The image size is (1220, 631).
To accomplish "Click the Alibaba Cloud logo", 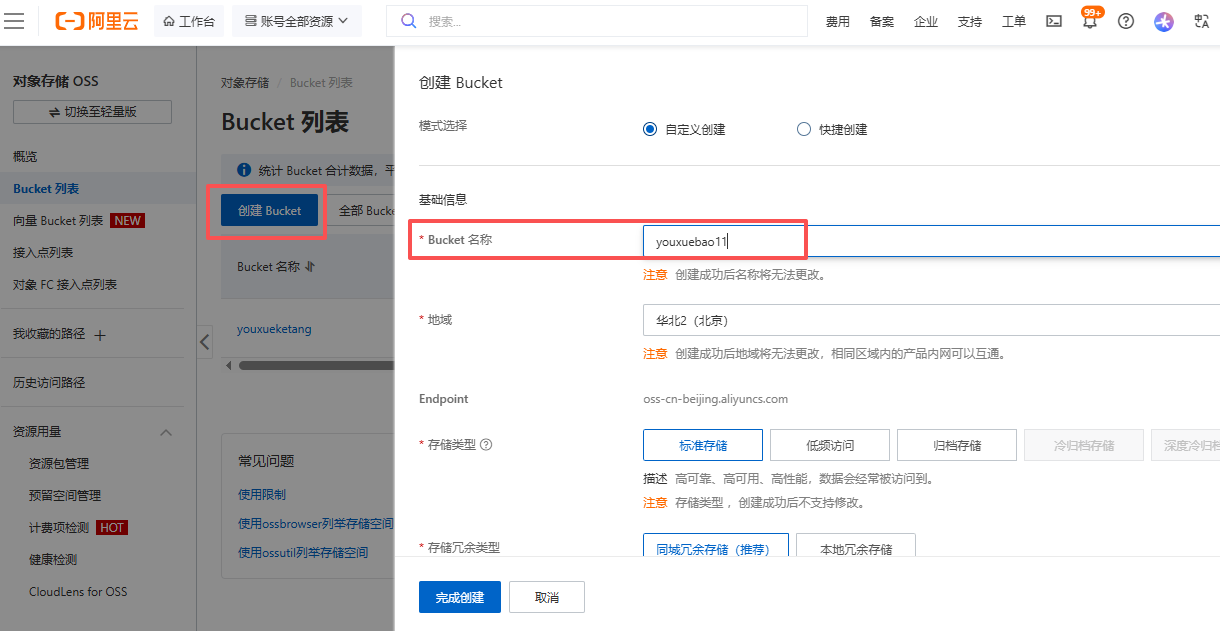I will (x=97, y=21).
